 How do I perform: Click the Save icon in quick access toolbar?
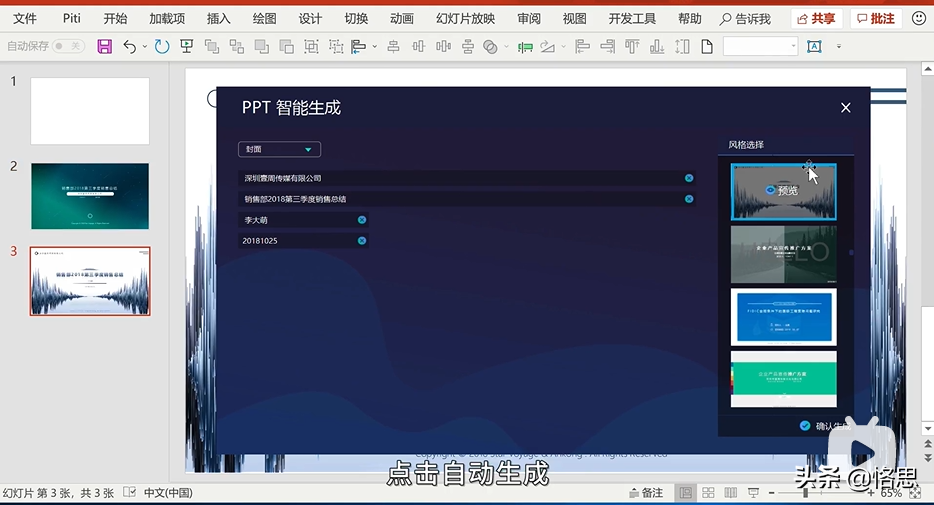pyautogui.click(x=105, y=46)
